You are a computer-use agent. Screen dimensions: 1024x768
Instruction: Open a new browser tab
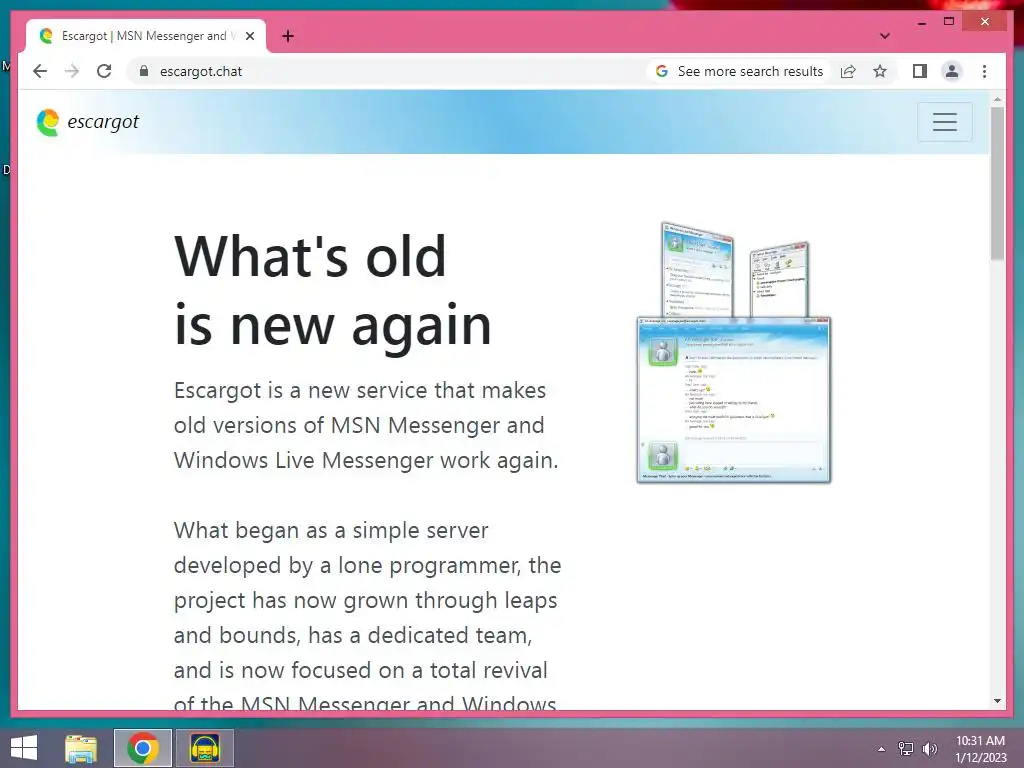(287, 36)
